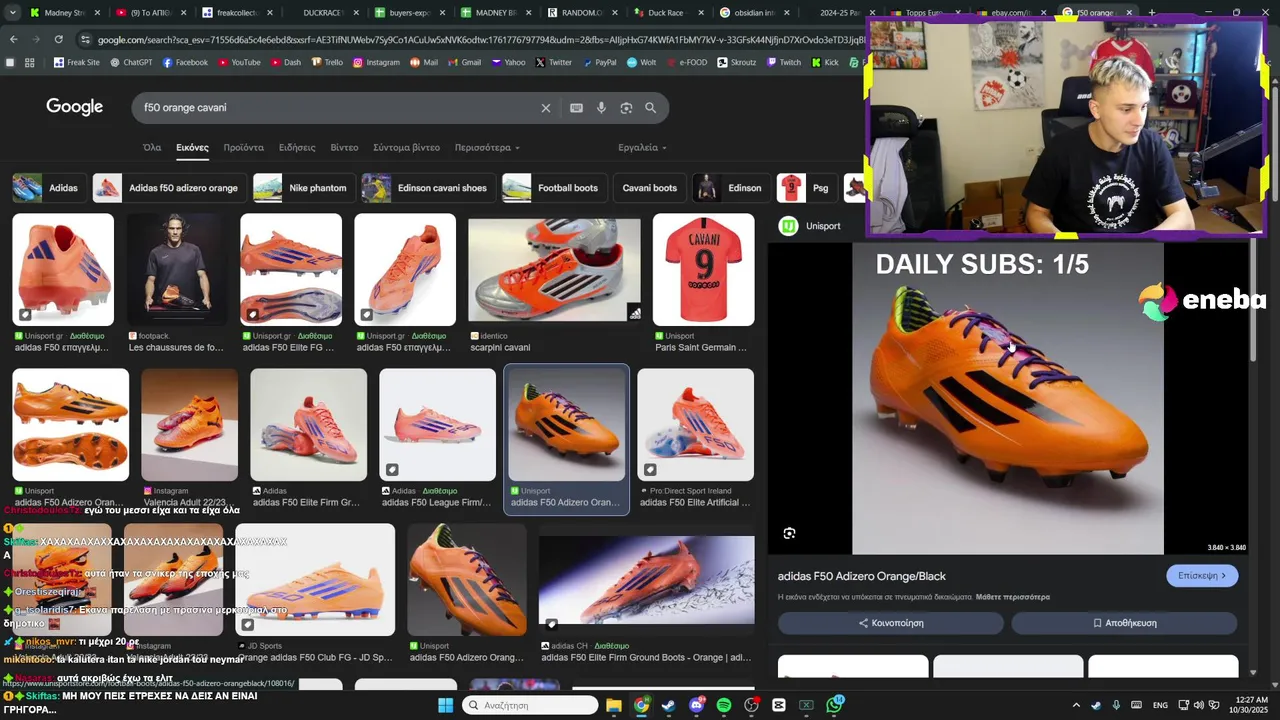Go back to the previous page
Image resolution: width=1280 pixels, height=720 pixels.
pos(13,39)
